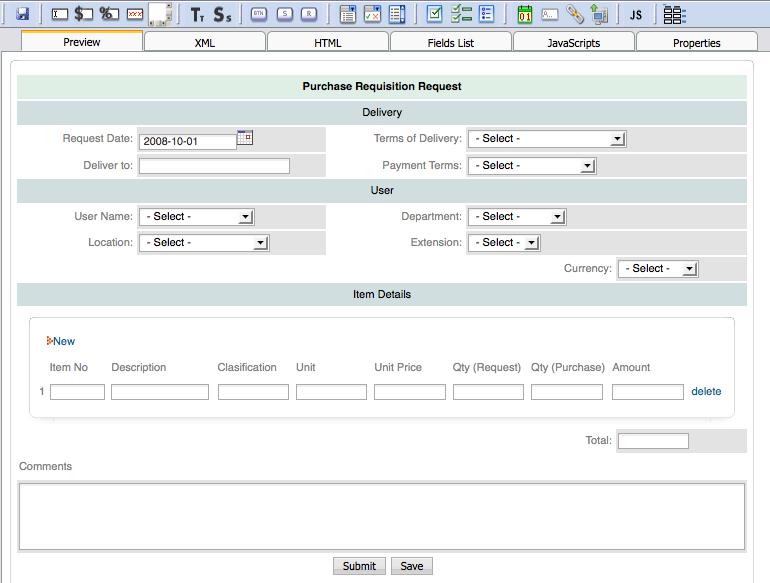Click the Amount input in row 1

648,392
